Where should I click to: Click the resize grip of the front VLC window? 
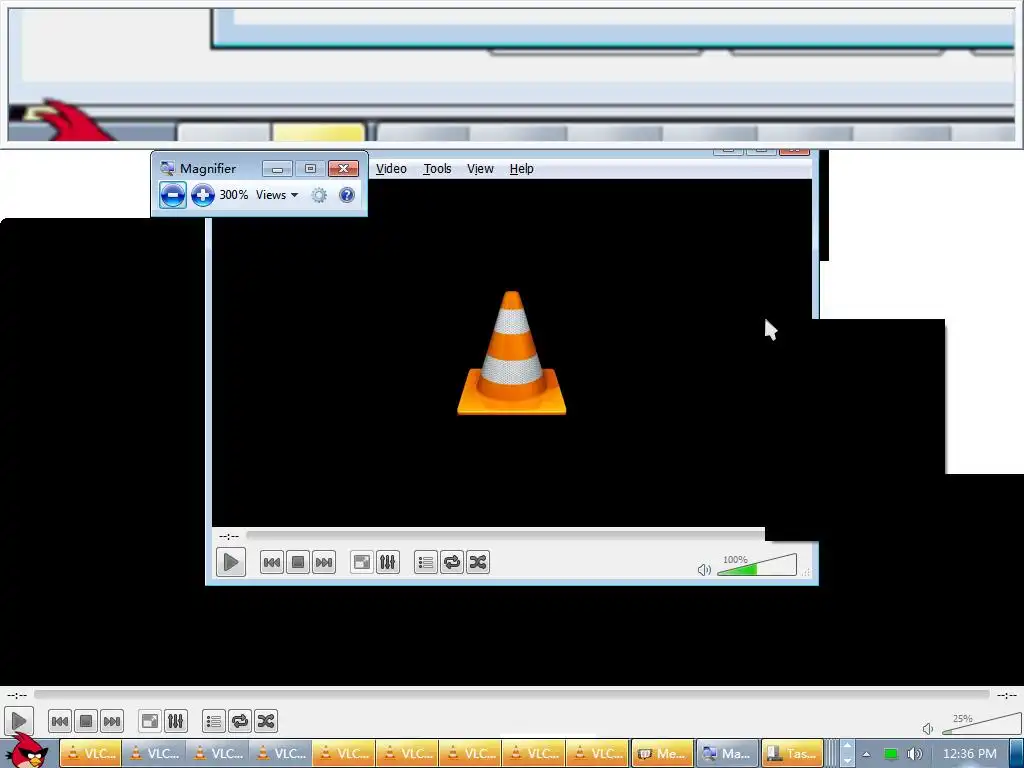click(x=807, y=573)
